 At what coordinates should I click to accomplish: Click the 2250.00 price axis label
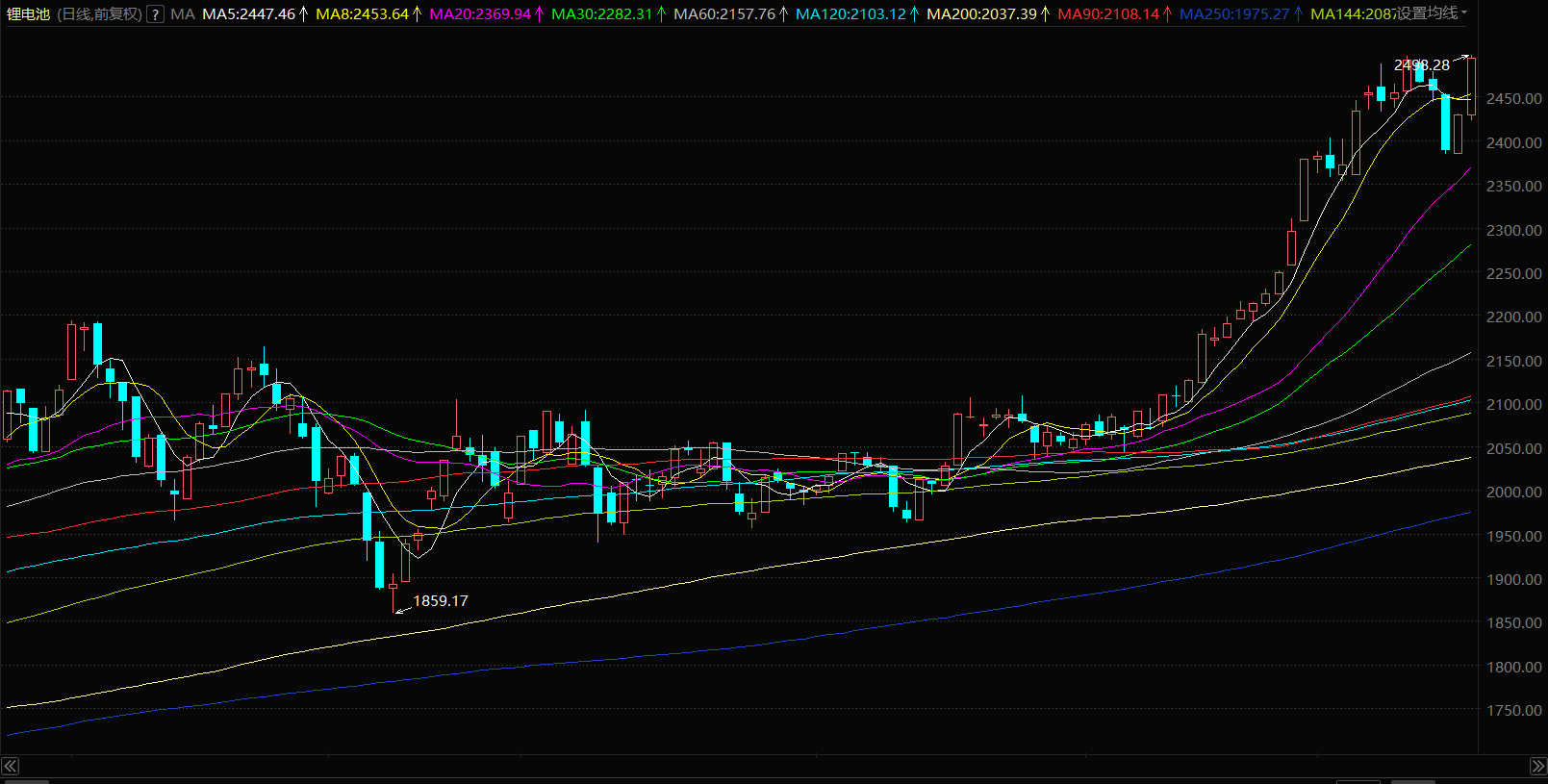click(1514, 274)
